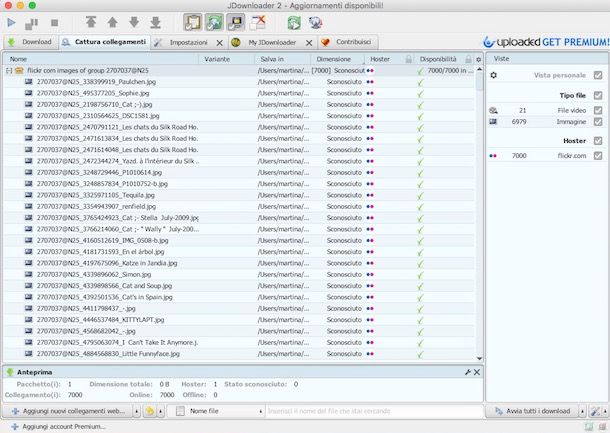610x433 pixels.
Task: Select file 4339898566_Cat and Soup.jpg
Action: pos(104,286)
